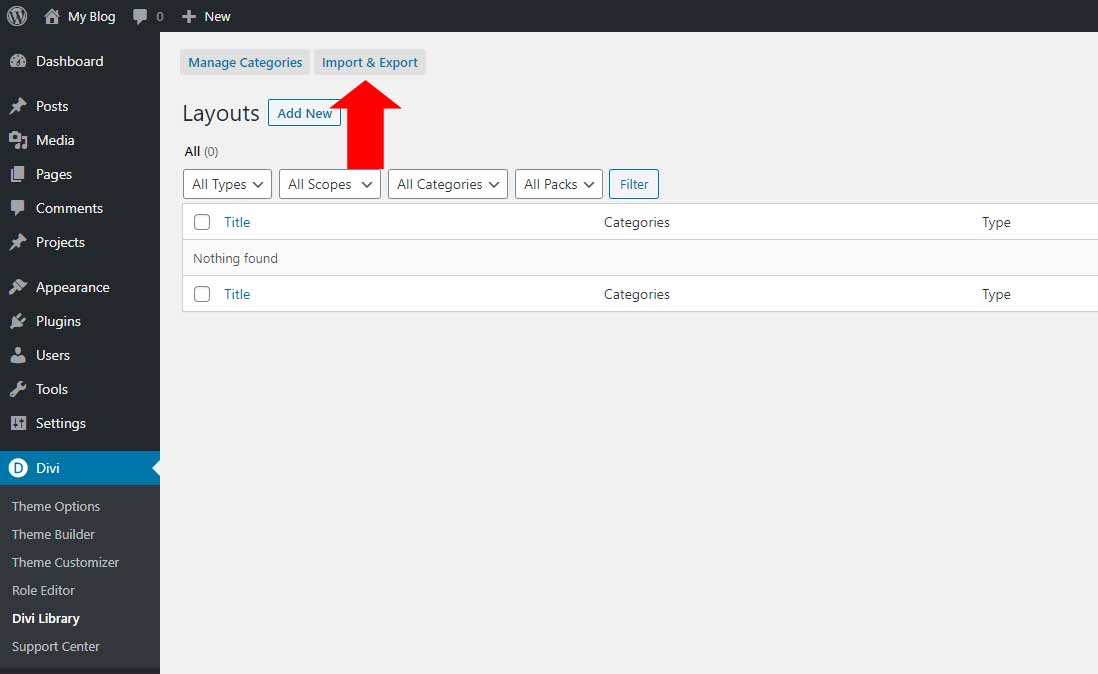This screenshot has width=1098, height=674.
Task: Click the WordPress logo icon
Action: click(17, 16)
